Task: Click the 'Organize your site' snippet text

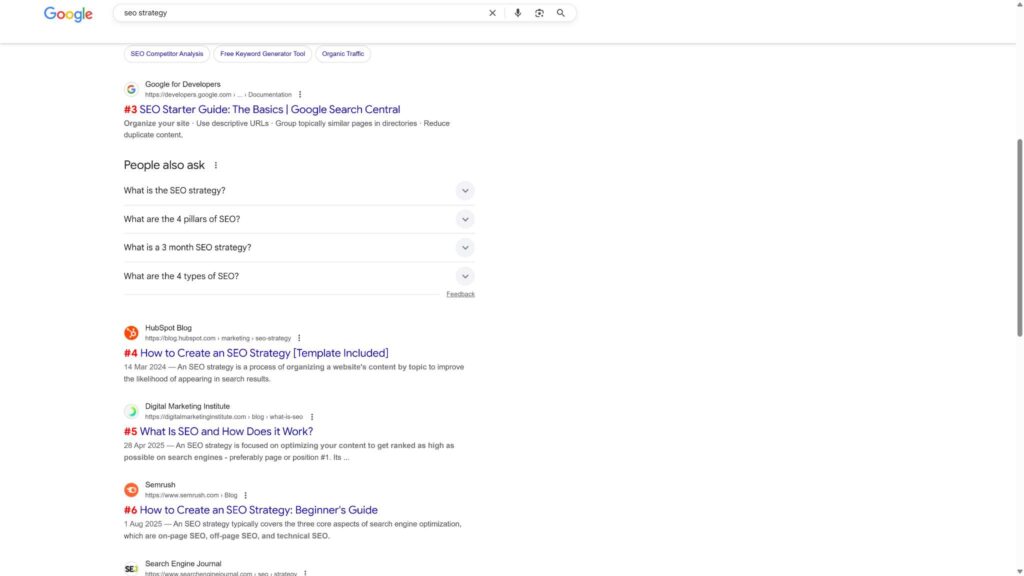Action: pyautogui.click(x=156, y=123)
